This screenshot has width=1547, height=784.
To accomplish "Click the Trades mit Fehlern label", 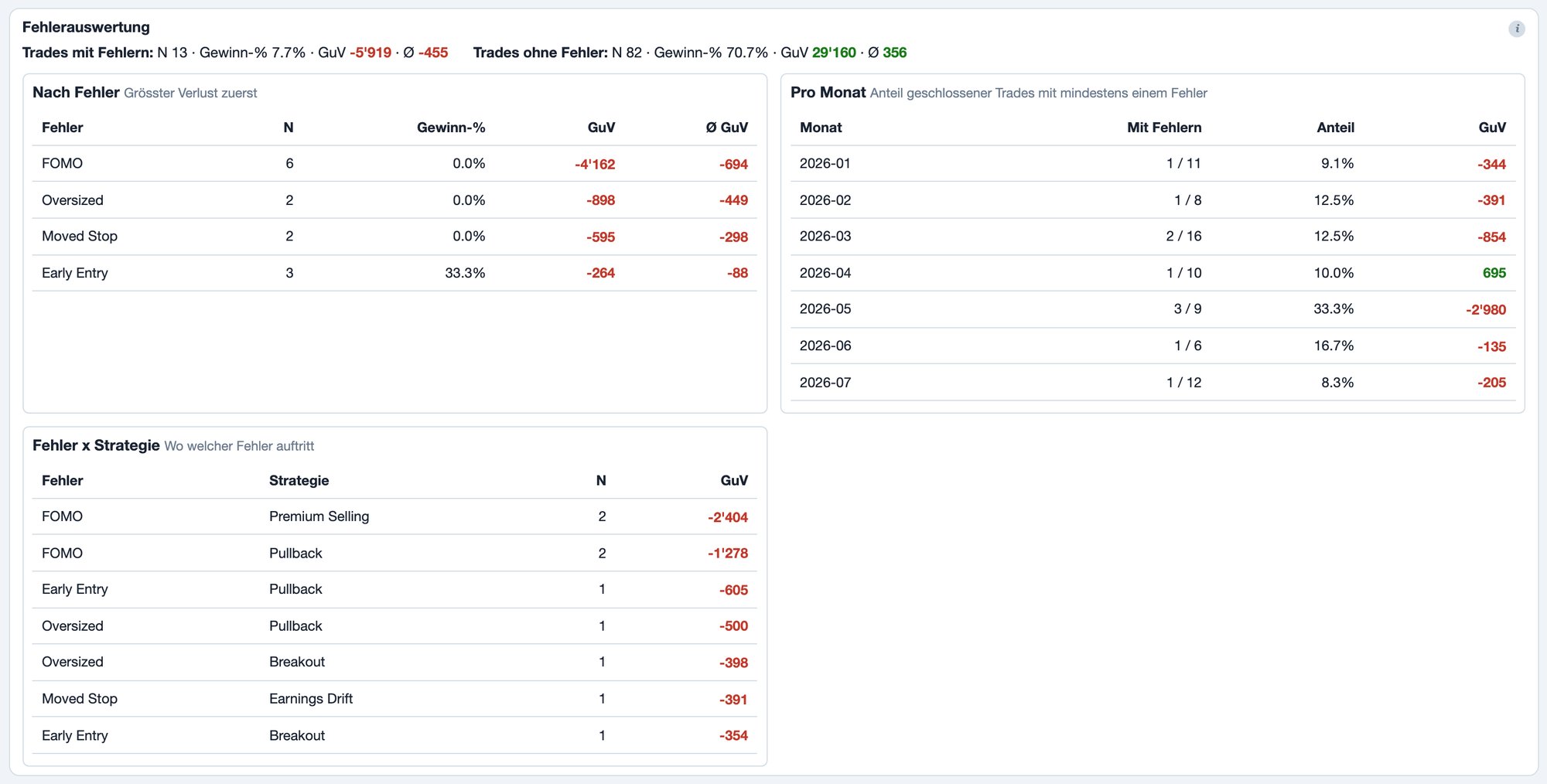I will (87, 53).
